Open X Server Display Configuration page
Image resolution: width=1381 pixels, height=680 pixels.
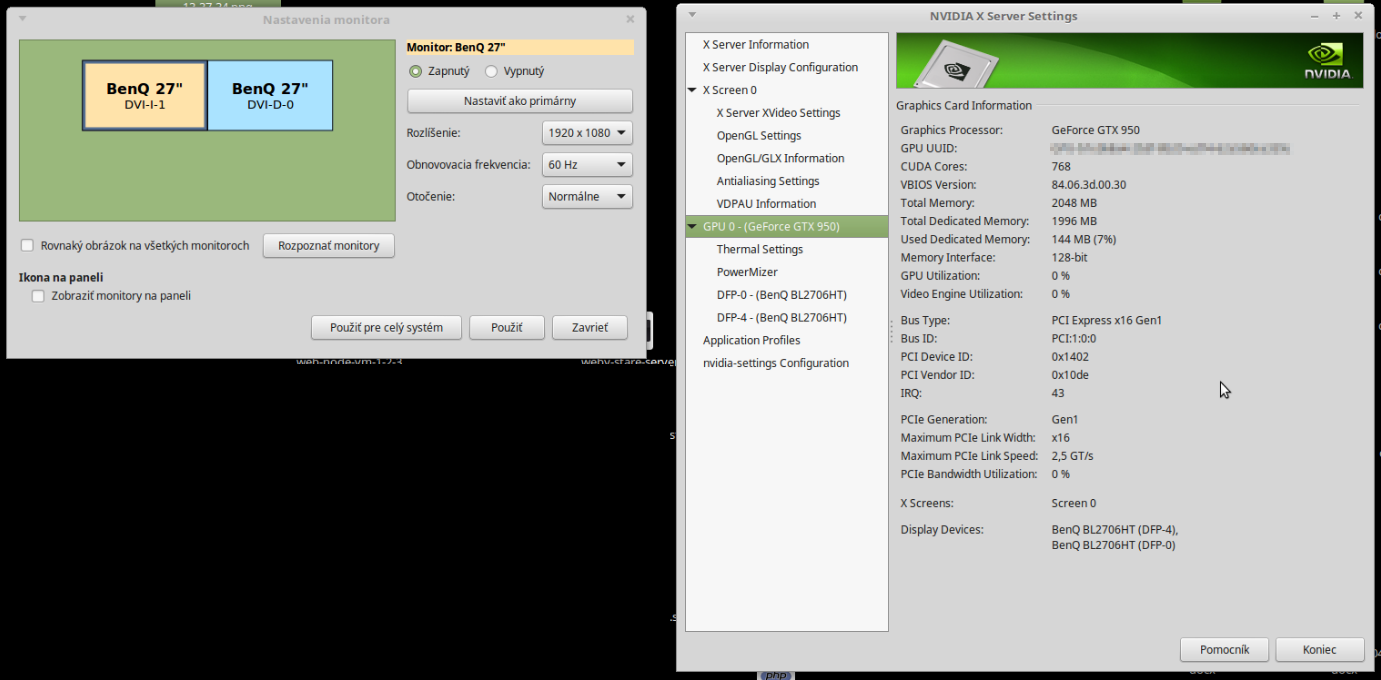click(x=780, y=68)
